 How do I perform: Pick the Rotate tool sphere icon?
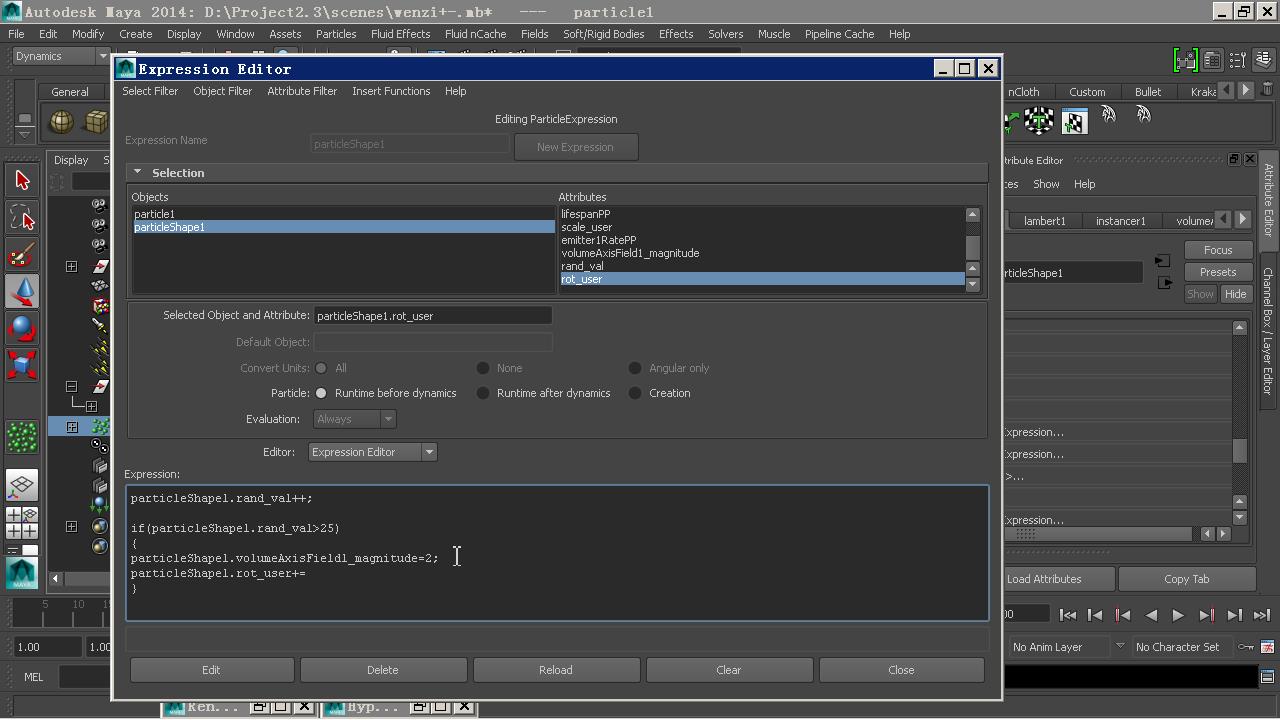point(22,328)
